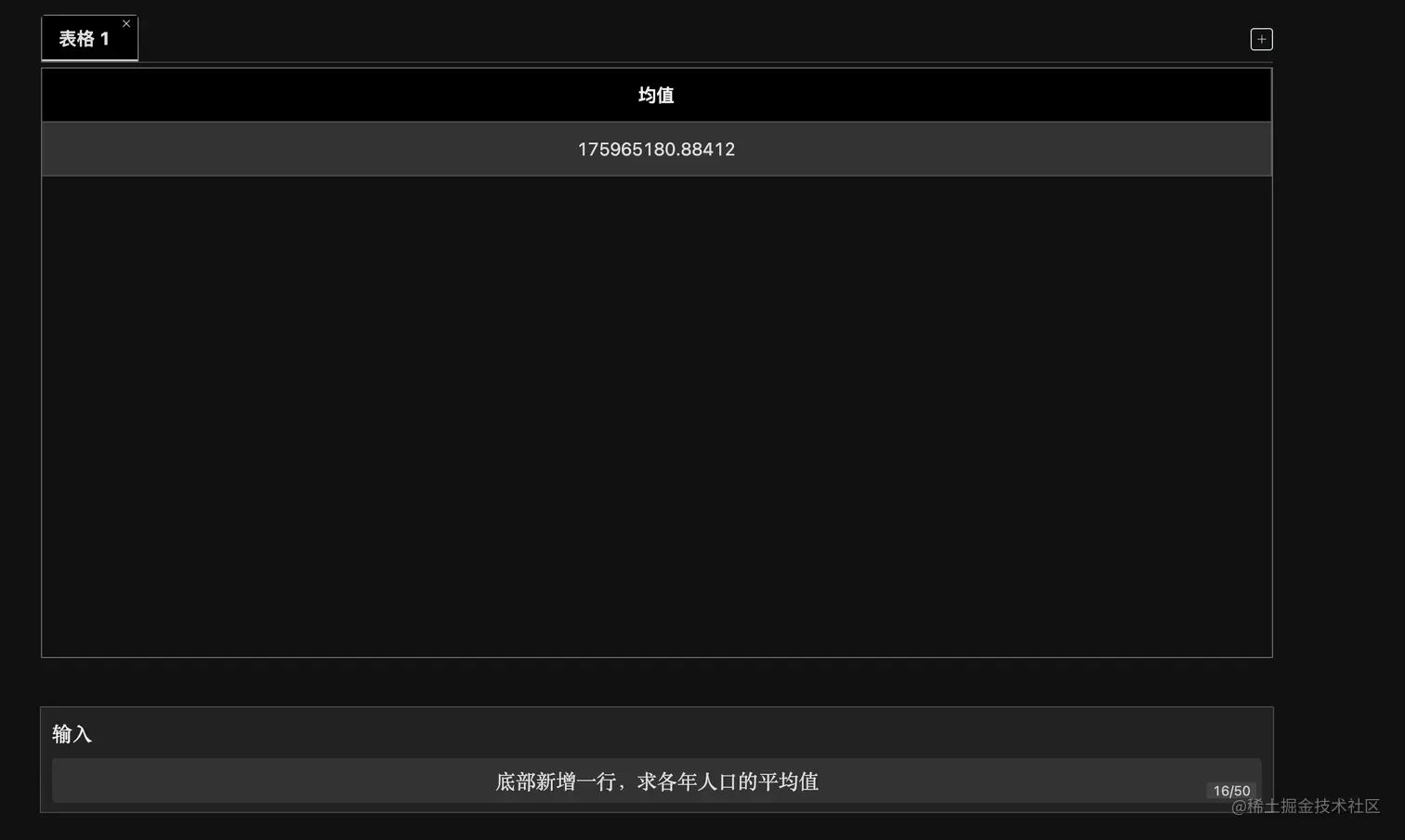Focus the prompt input field

[x=656, y=781]
